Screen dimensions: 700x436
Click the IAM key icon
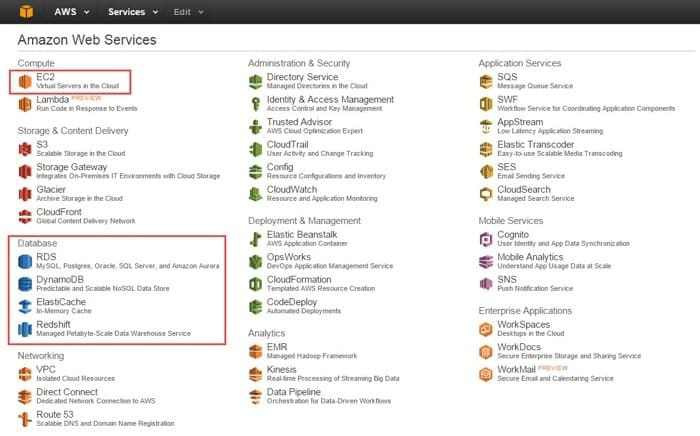pos(255,104)
